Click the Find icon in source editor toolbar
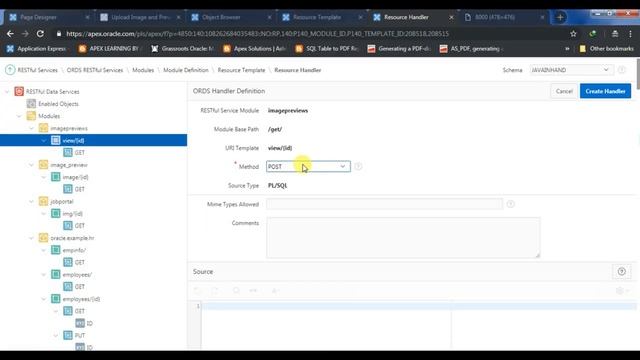Viewport: 640px width, 360px height. click(236, 291)
